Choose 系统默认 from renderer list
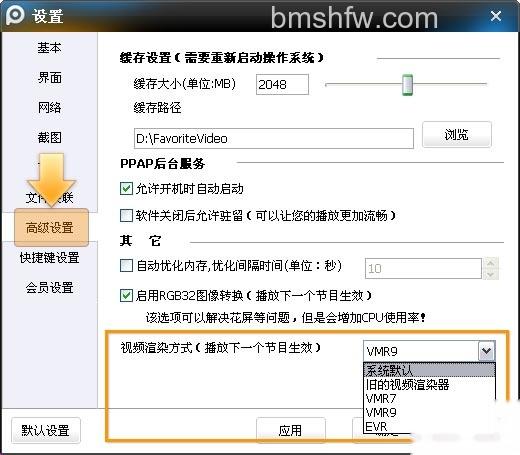Screen dimensions: 520x455 429,370
